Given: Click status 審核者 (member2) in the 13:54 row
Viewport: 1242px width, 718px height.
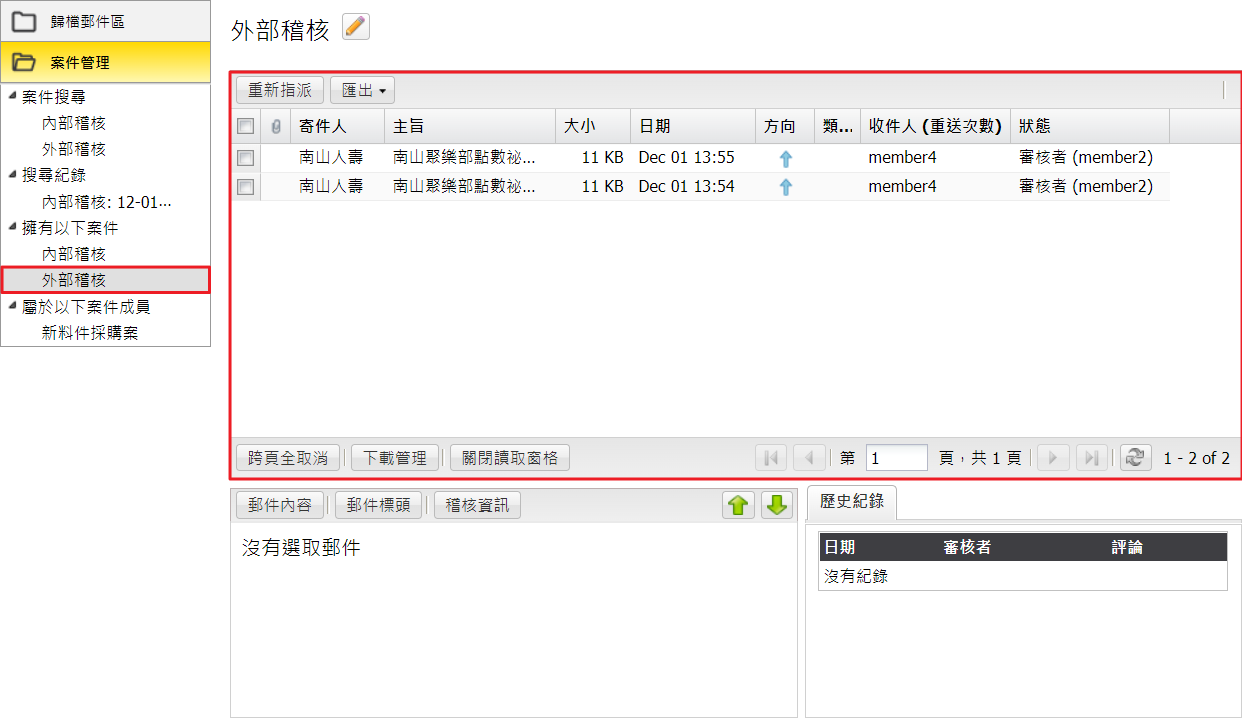Looking at the screenshot, I should [x=1086, y=186].
